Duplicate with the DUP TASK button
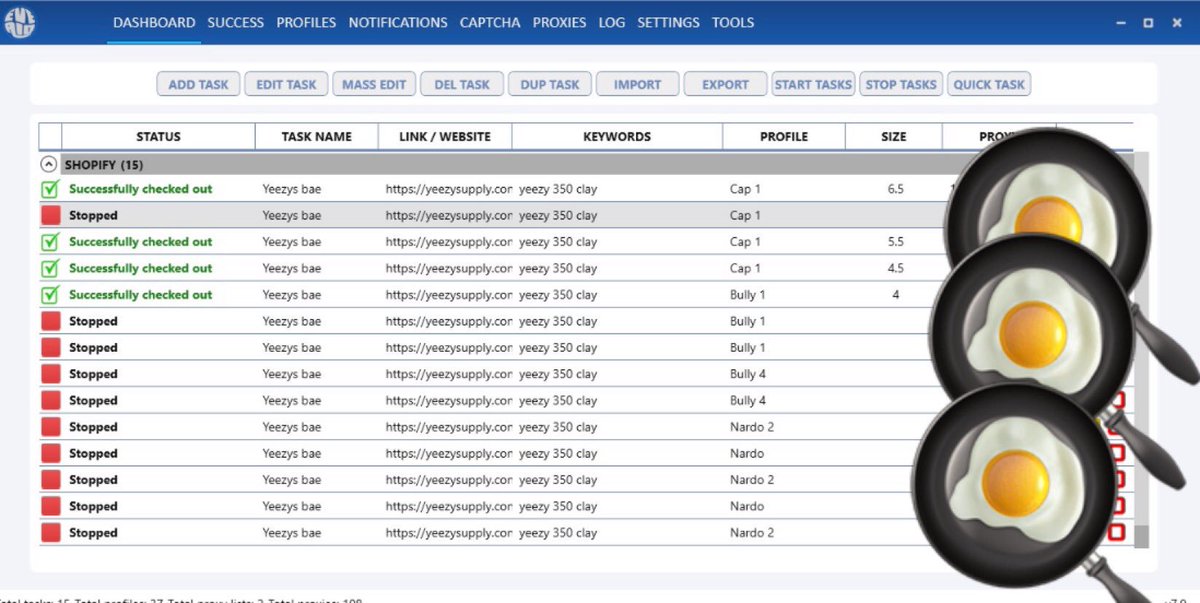The width and height of the screenshot is (1200, 603). coord(550,84)
